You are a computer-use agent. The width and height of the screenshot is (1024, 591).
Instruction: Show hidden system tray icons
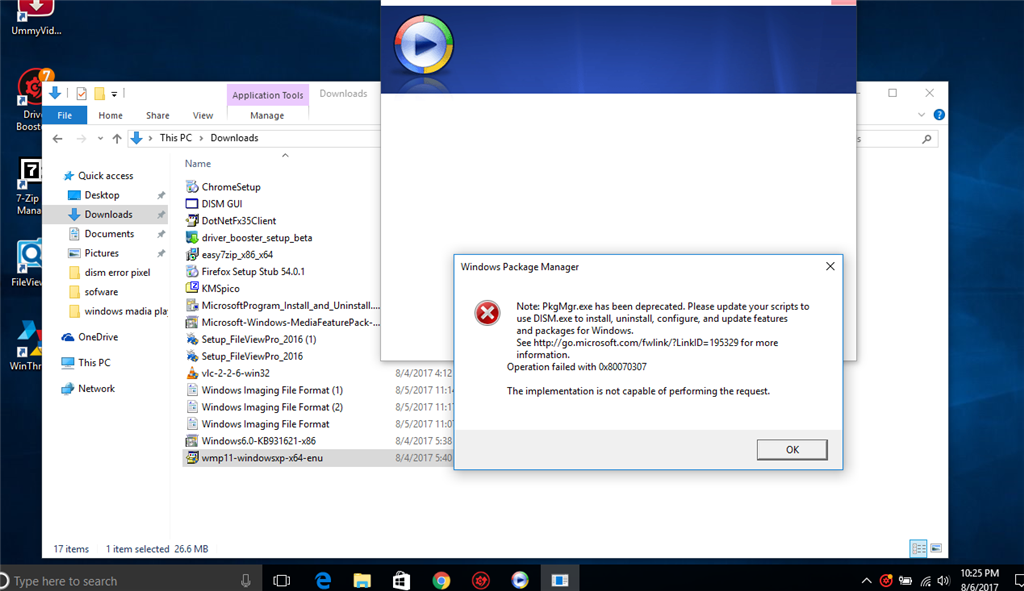coord(867,581)
